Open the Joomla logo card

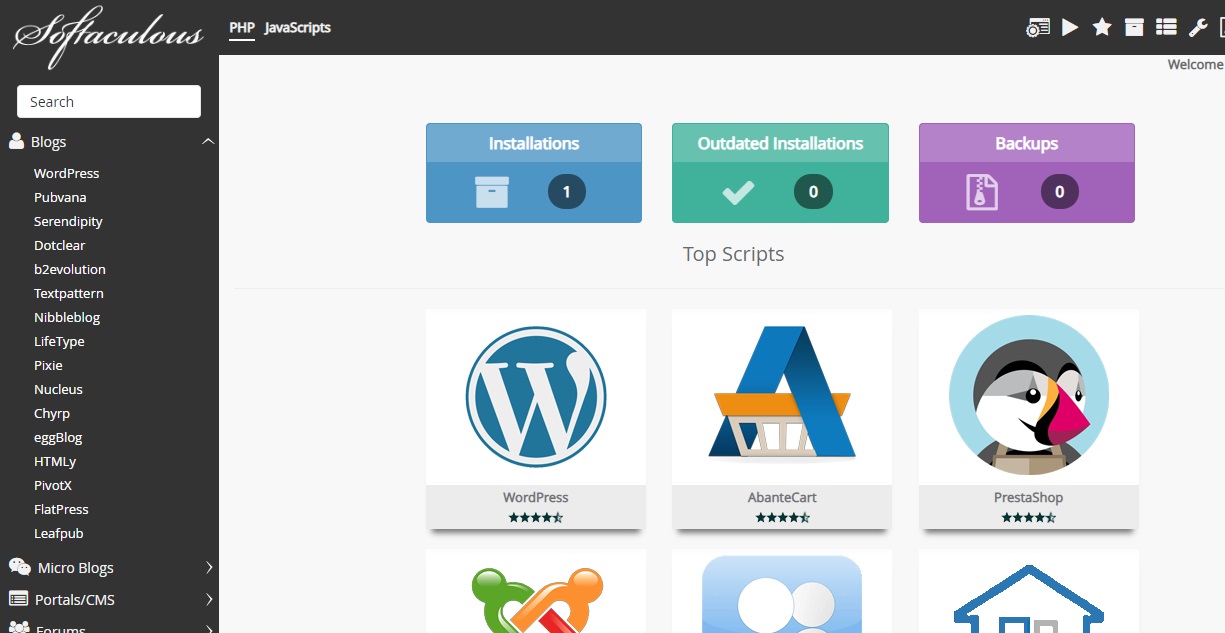coord(536,591)
